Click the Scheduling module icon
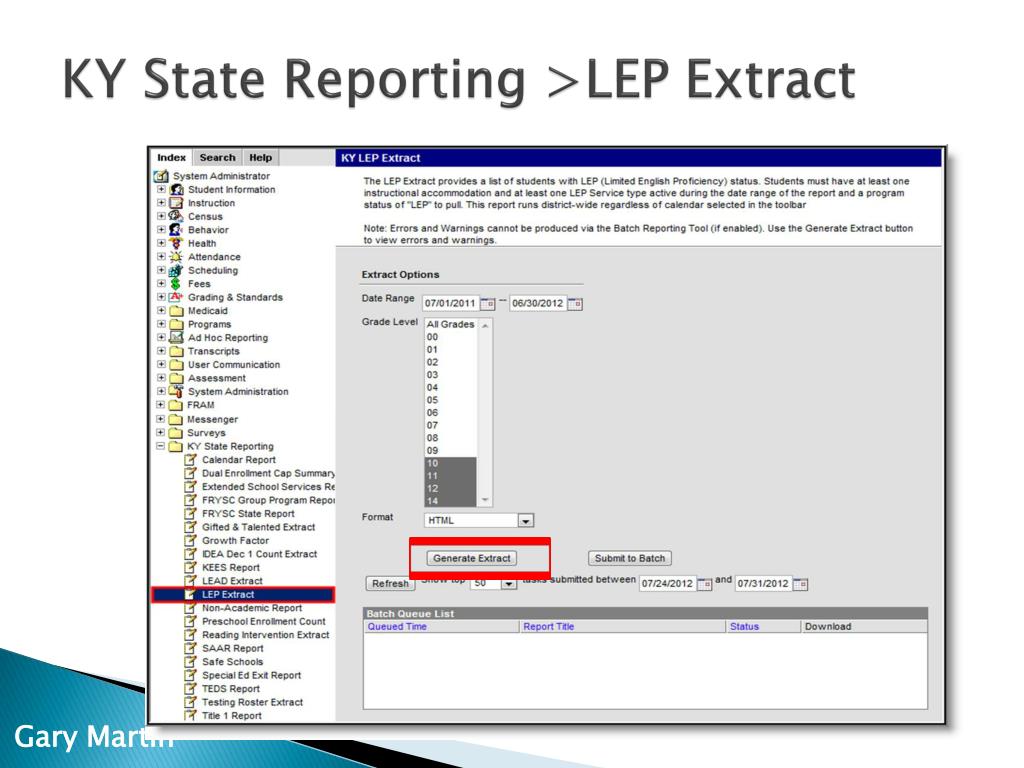The height and width of the screenshot is (768, 1024). (176, 270)
